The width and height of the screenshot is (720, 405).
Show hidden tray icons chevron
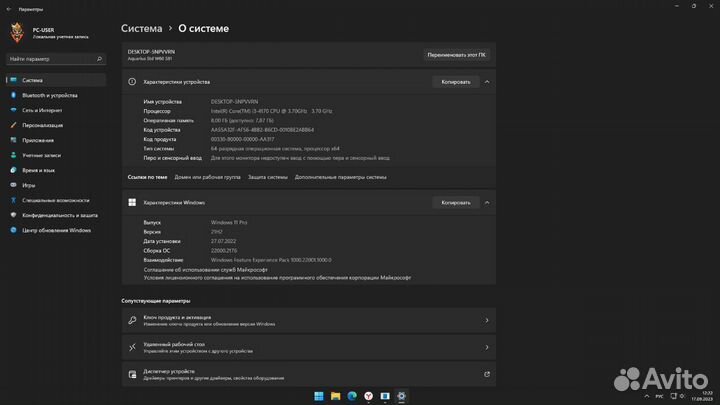647,396
